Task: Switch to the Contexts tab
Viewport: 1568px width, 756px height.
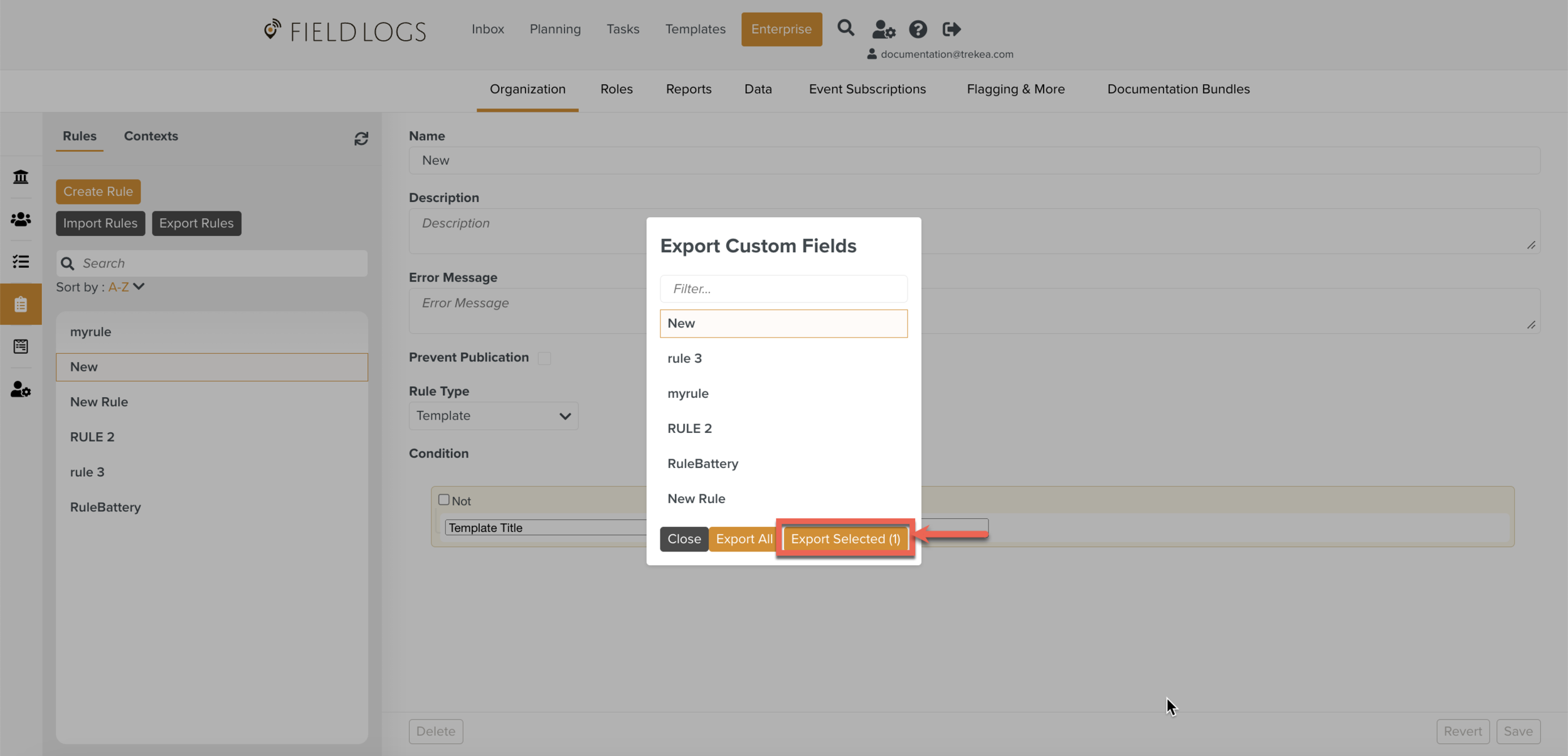Action: [151, 136]
